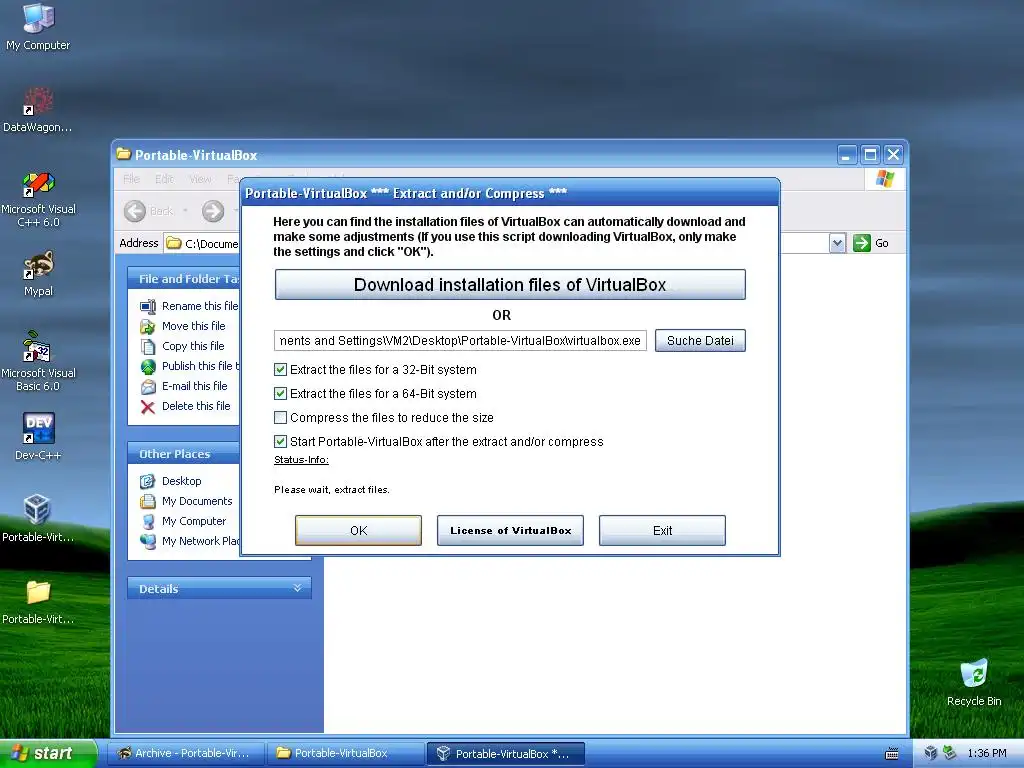Open My Computer desktop icon
Viewport: 1024px width, 768px height.
38,26
